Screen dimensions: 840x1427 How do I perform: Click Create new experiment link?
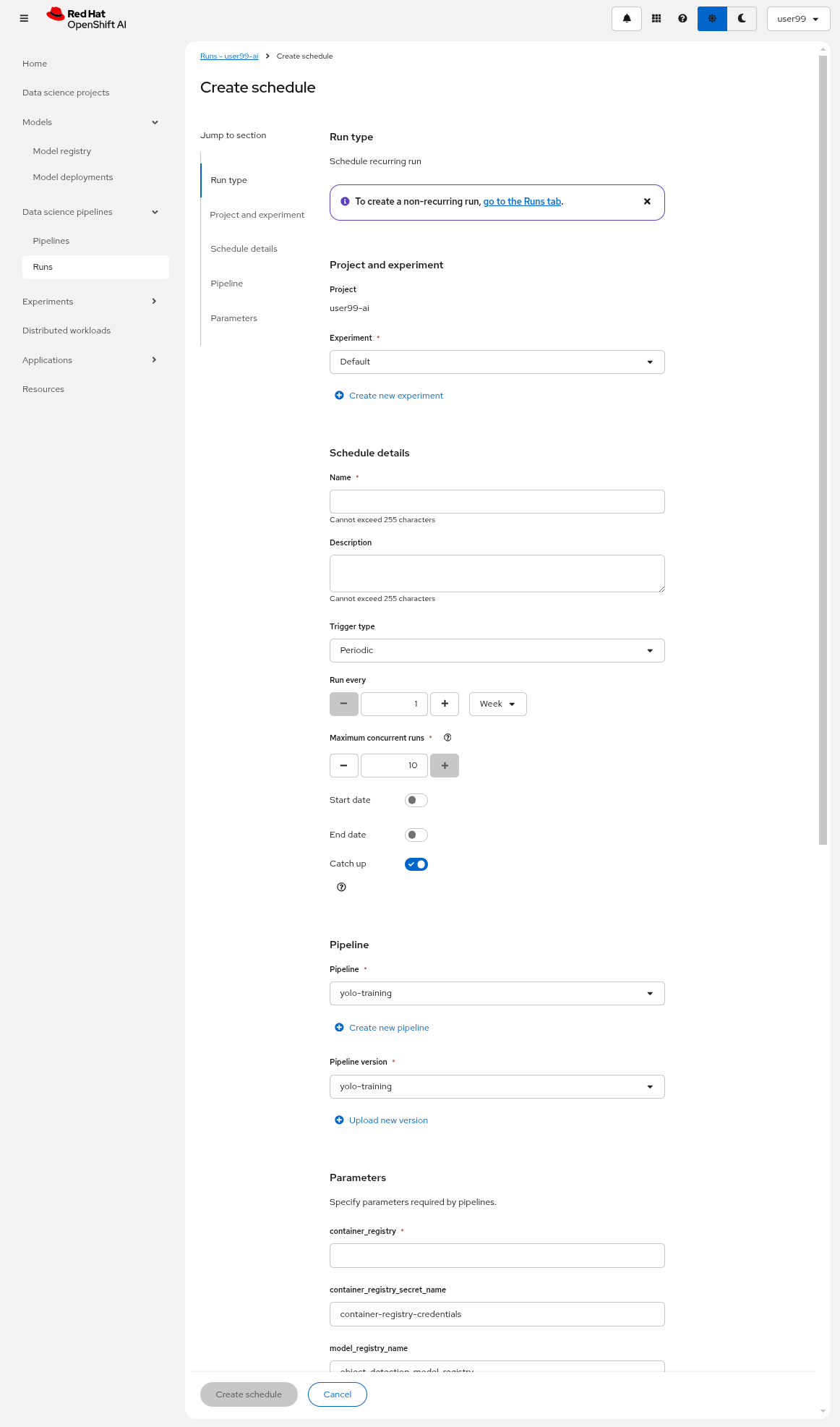pyautogui.click(x=396, y=396)
